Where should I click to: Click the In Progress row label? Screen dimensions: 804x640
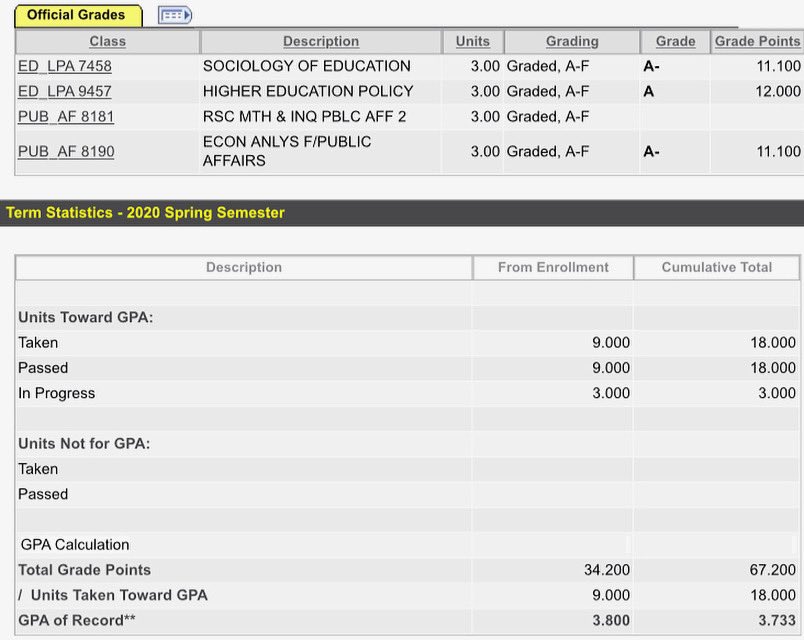[x=56, y=393]
